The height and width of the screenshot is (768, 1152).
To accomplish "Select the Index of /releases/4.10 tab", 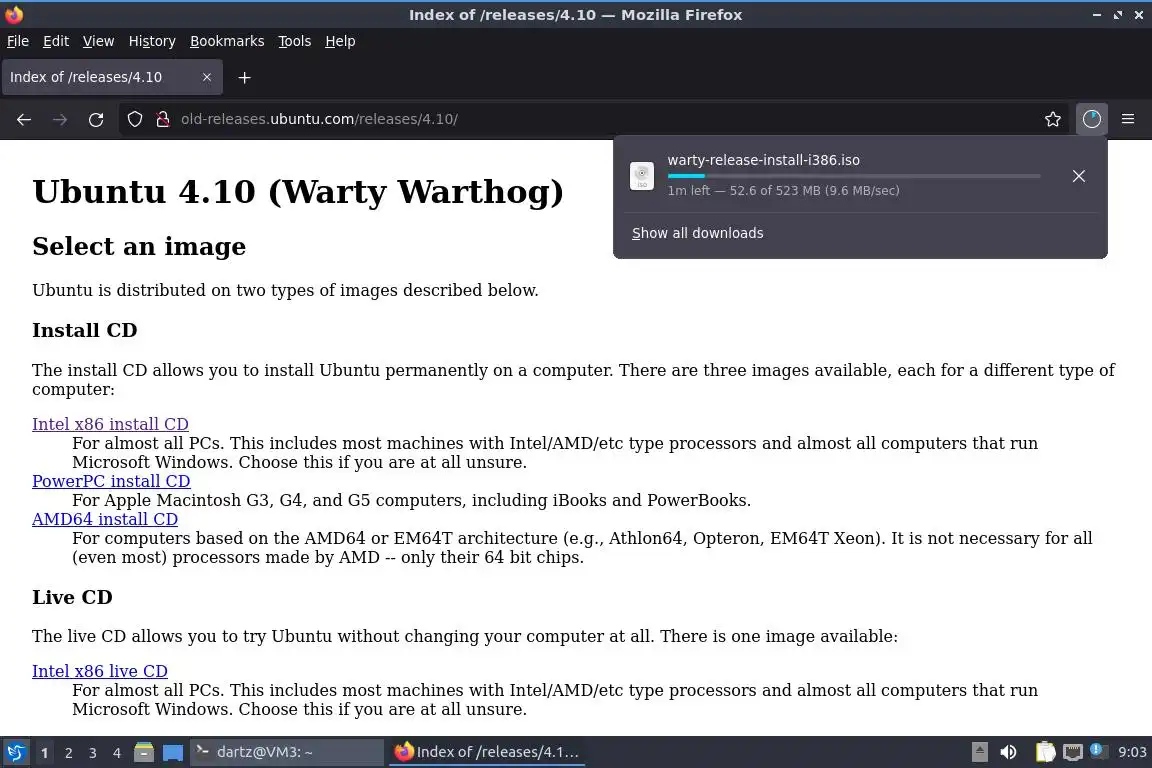I will pyautogui.click(x=112, y=77).
